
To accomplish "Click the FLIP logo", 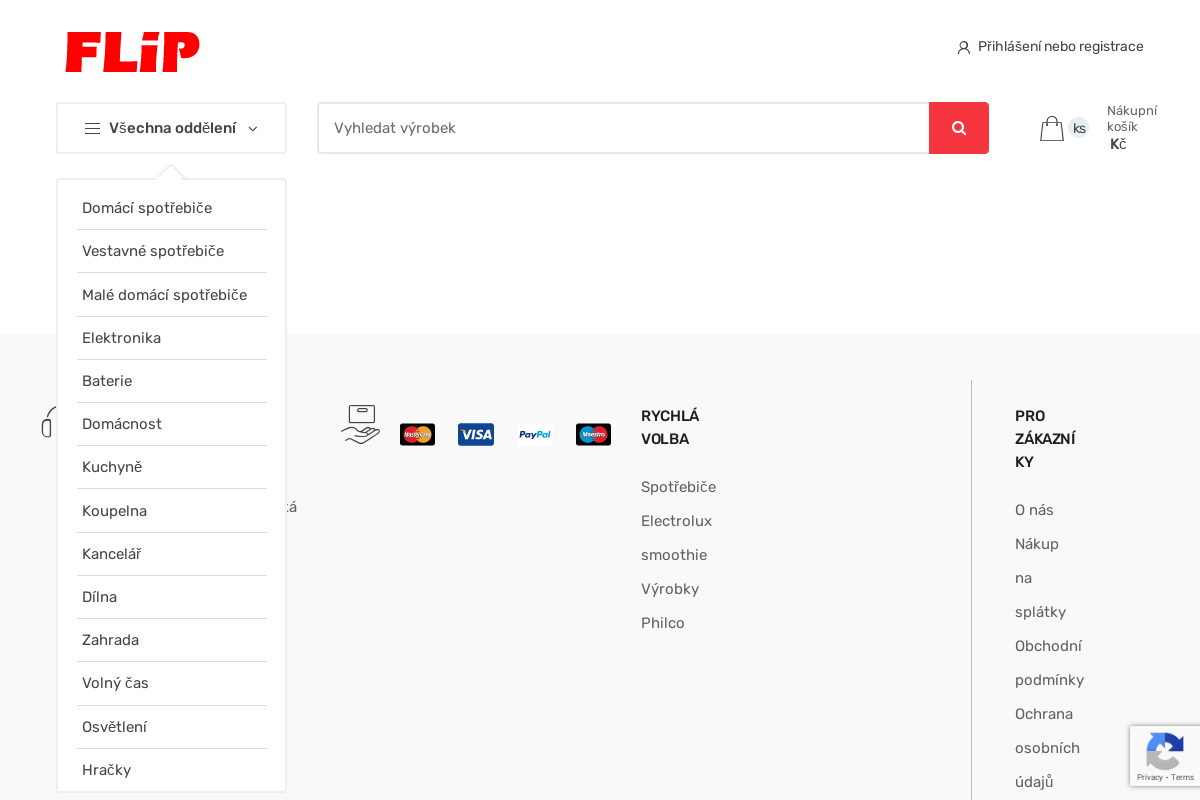I will click(x=132, y=52).
